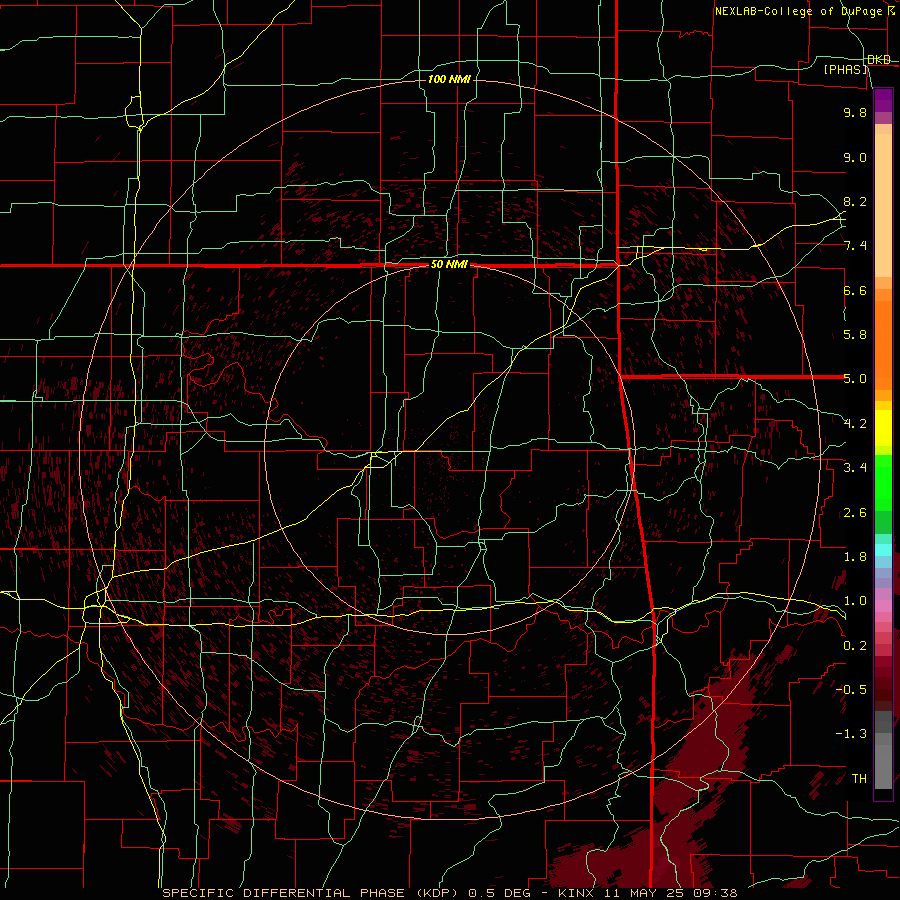This screenshot has width=900, height=900.
Task: Click the -1.3 value on the color scale
Action: coord(851,734)
